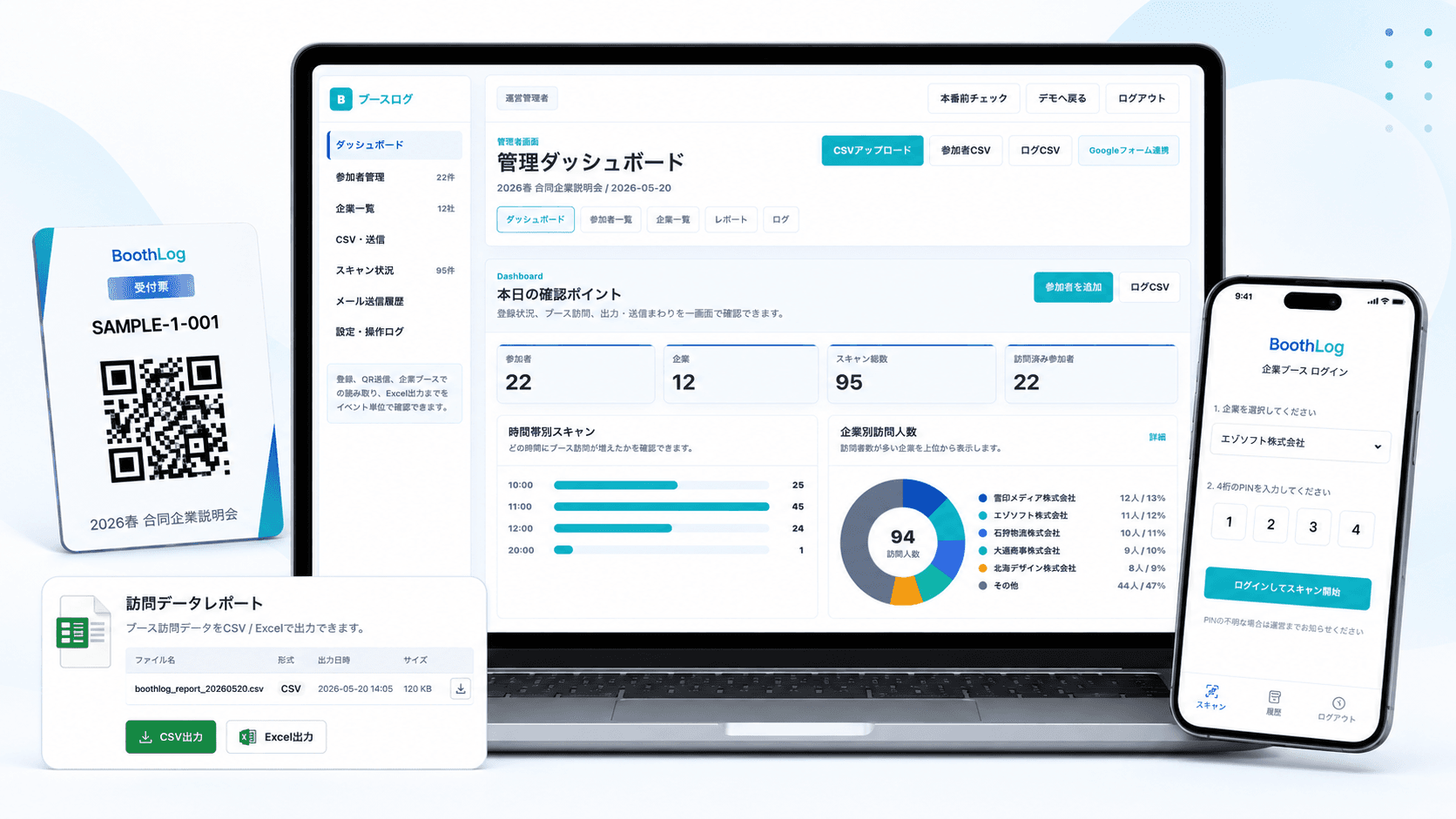Open メール送信履歴 in the sidebar
1456x819 pixels.
pyautogui.click(x=394, y=301)
